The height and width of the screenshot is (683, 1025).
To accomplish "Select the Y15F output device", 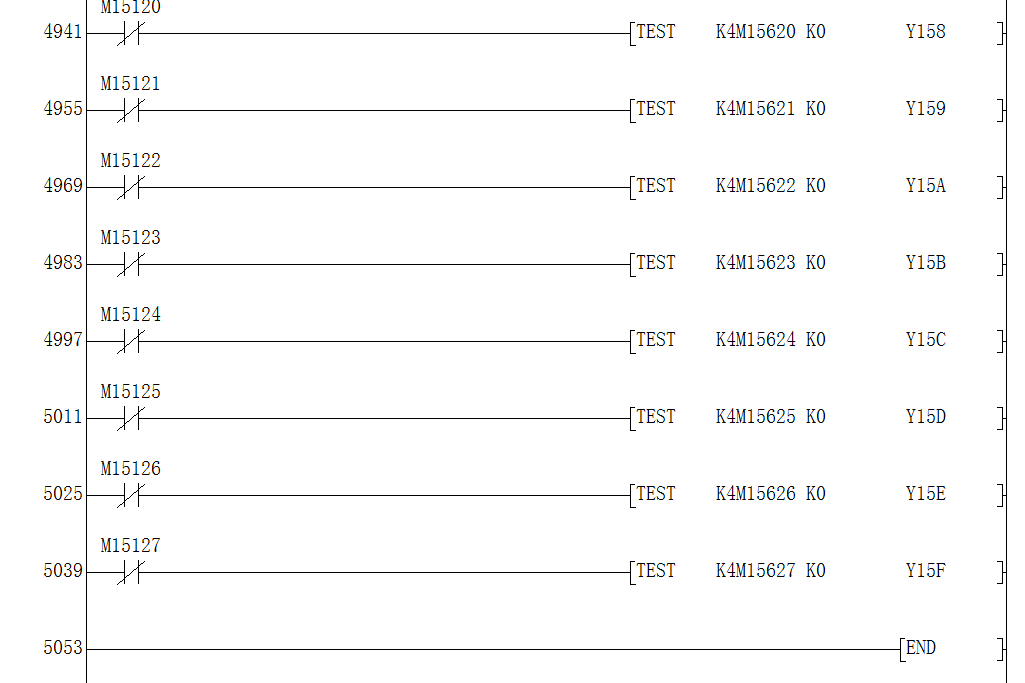I will 925,571.
